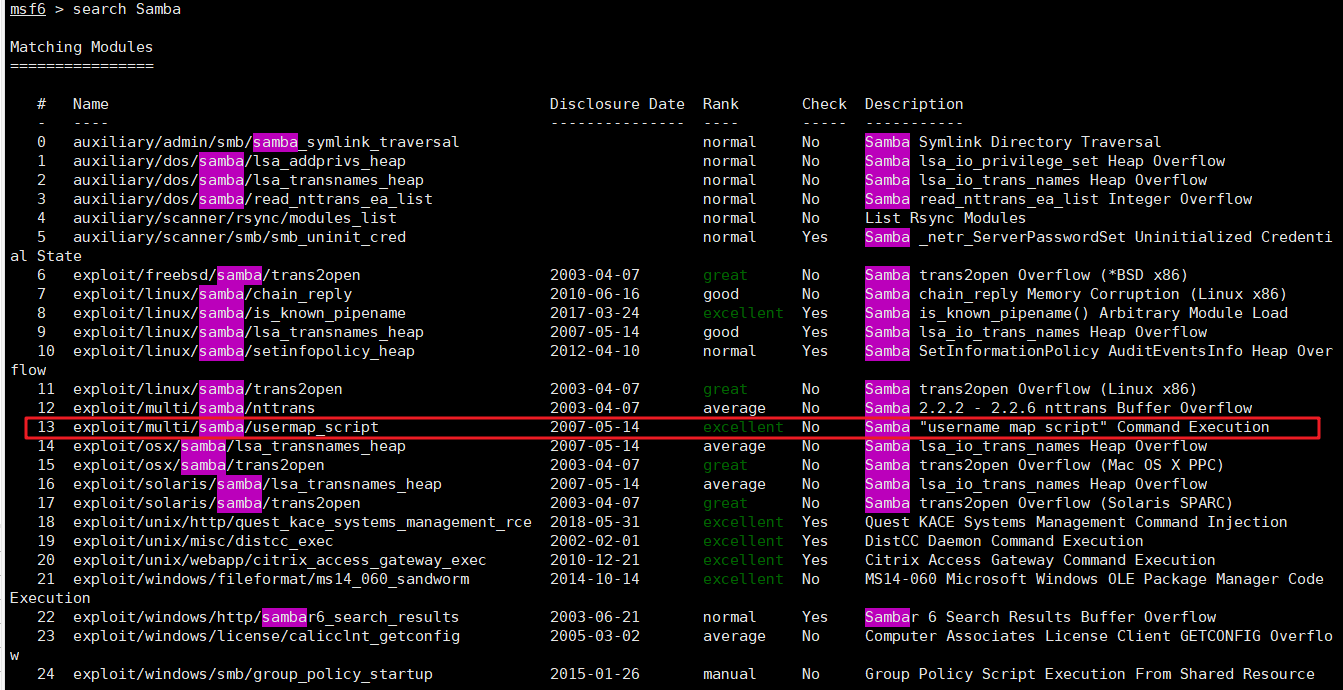This screenshot has width=1343, height=690.
Task: Click 'Sambar 6 Search Results Buffer Overflow'
Action: [x=1040, y=617]
